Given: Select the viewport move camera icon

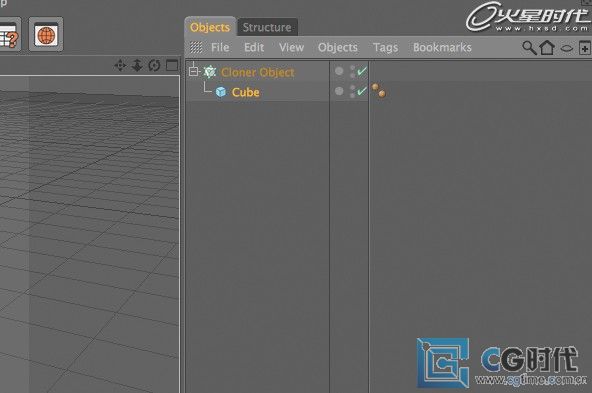Looking at the screenshot, I should (120, 65).
